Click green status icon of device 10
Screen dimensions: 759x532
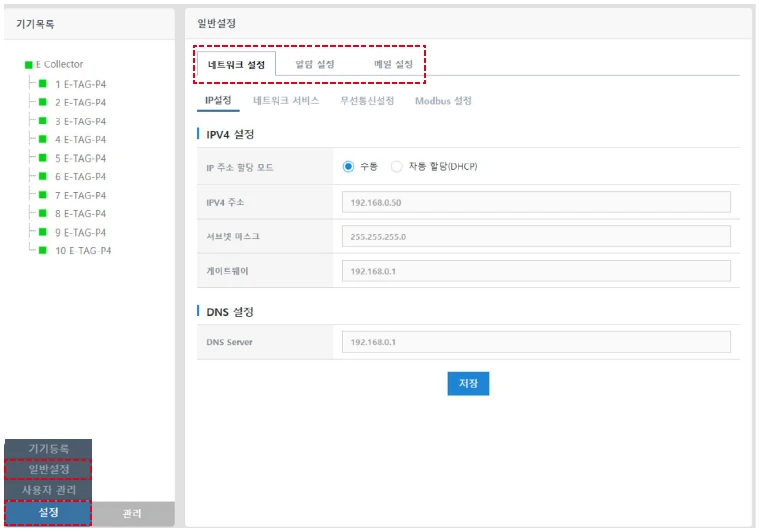43,250
